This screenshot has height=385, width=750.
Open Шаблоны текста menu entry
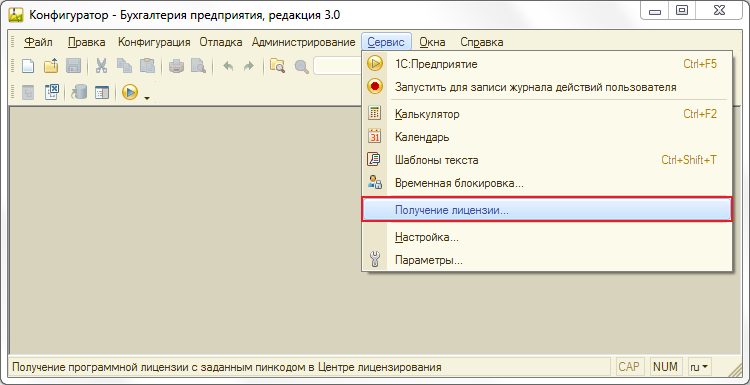pos(547,160)
